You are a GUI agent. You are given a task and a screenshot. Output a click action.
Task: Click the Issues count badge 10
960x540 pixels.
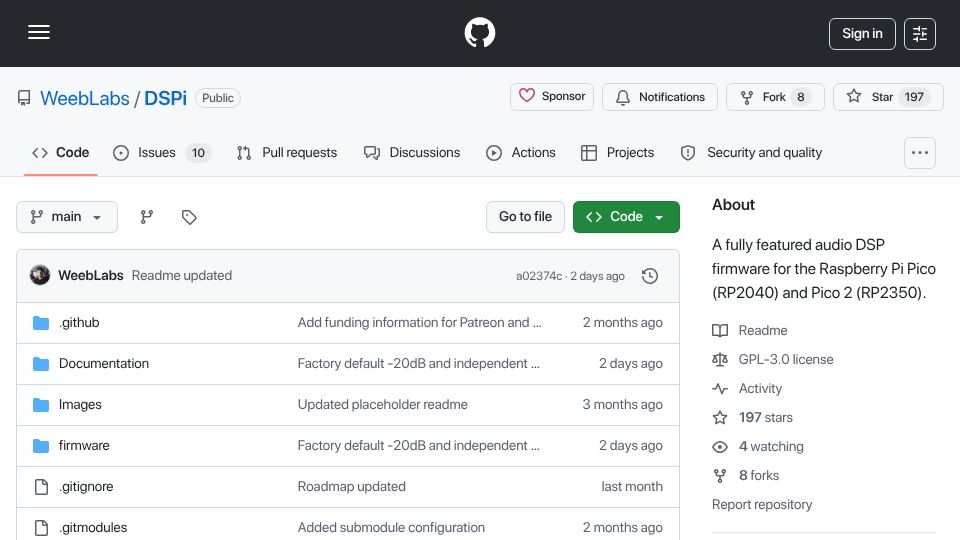(198, 152)
